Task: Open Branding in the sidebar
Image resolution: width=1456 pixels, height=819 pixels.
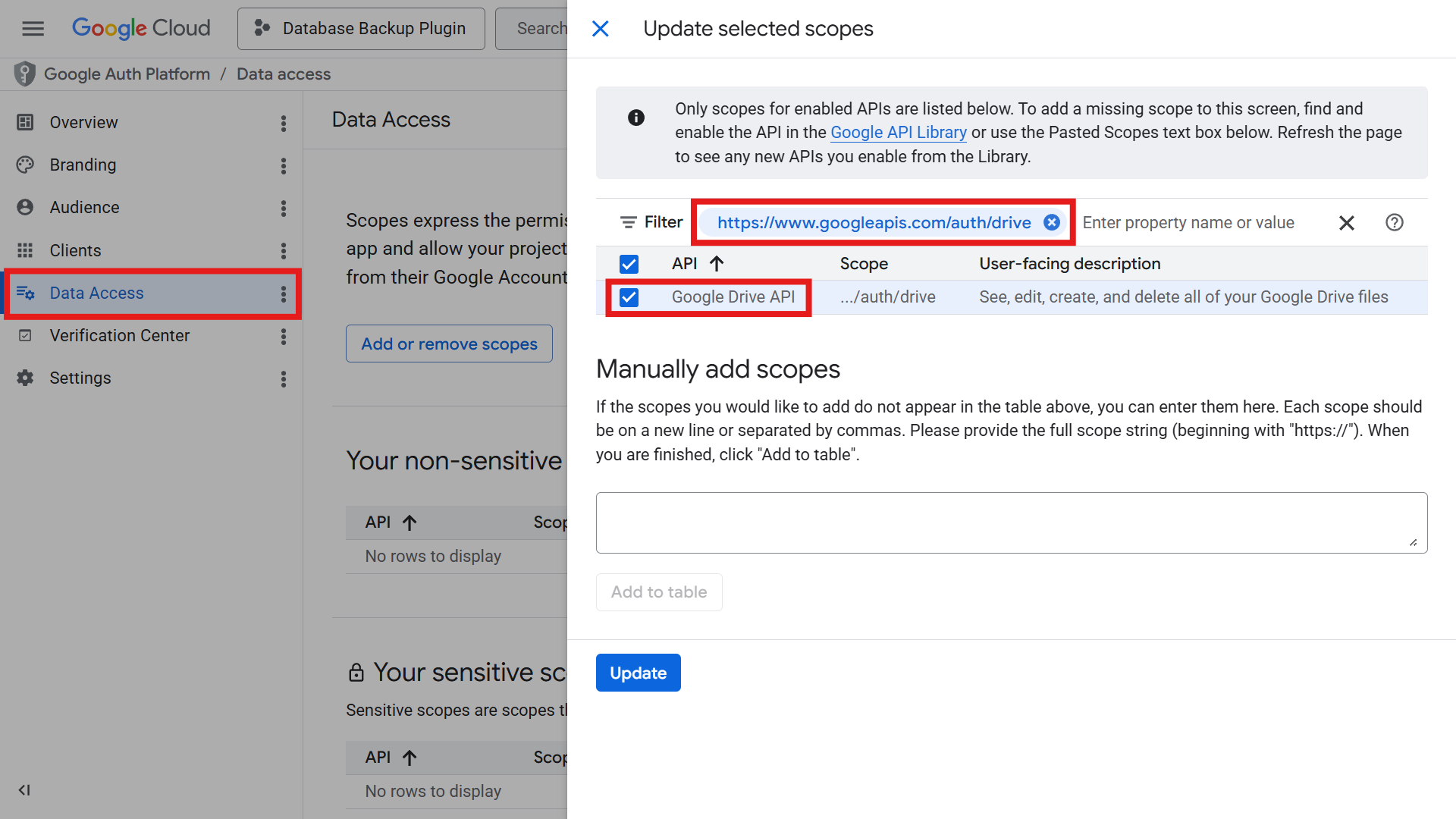Action: click(x=83, y=165)
